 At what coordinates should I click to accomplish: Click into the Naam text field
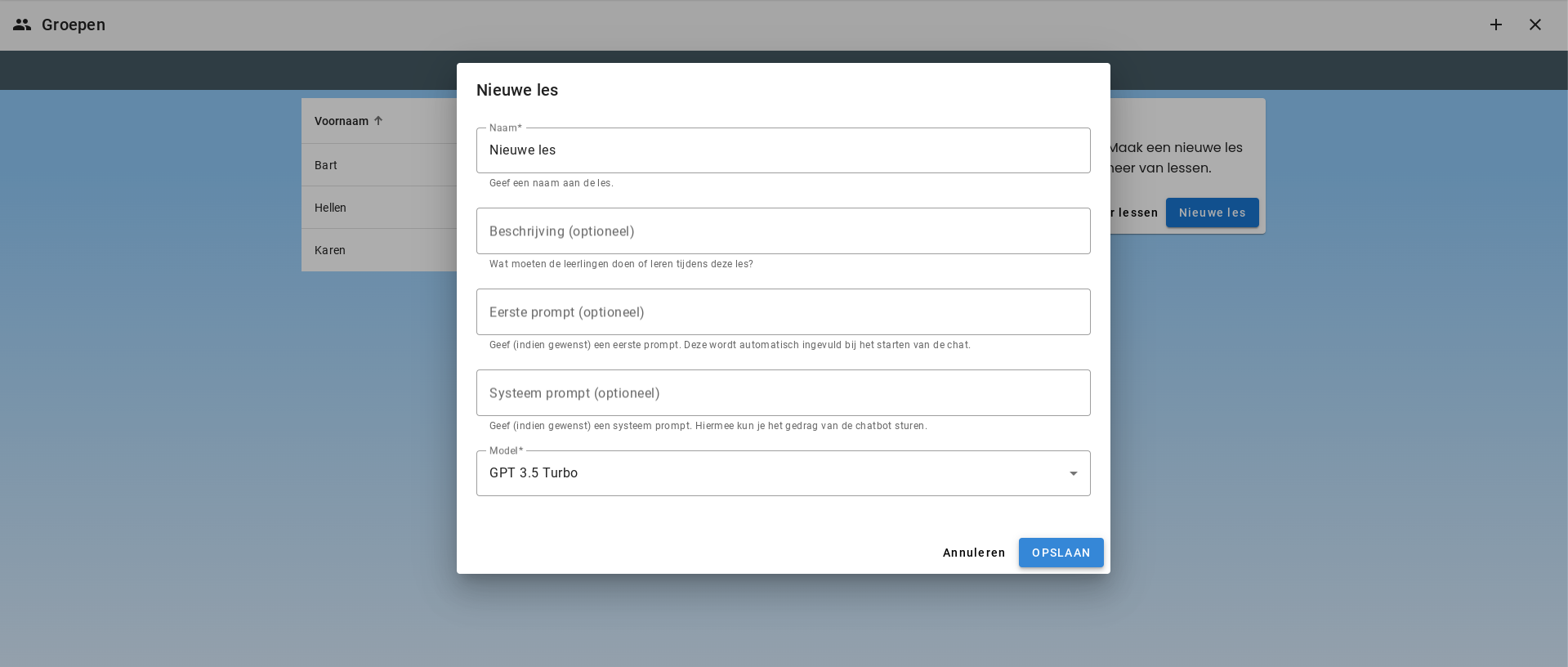783,150
